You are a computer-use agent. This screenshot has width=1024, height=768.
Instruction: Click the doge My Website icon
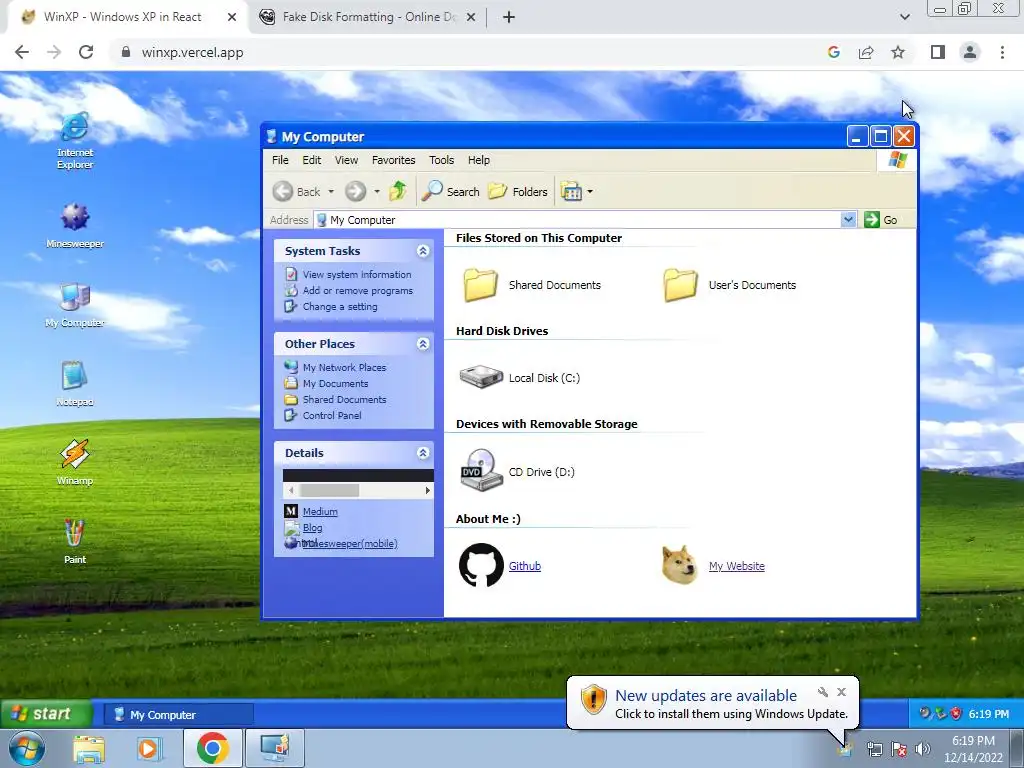click(680, 565)
